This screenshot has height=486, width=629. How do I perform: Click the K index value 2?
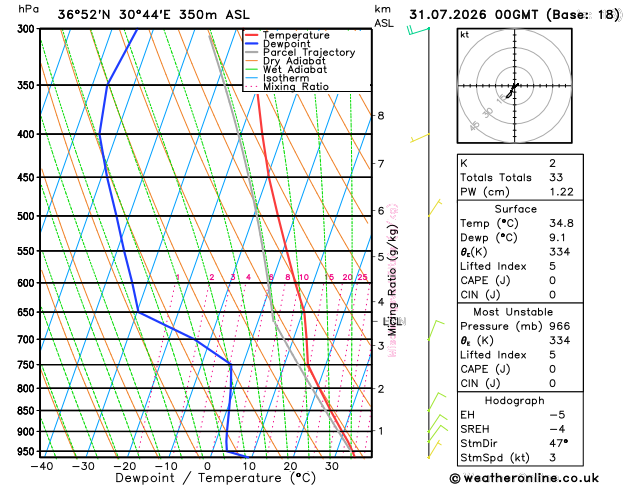click(552, 164)
